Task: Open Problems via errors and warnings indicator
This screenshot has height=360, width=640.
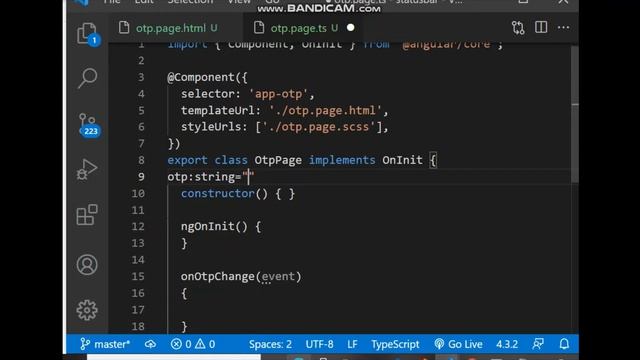Action: pos(193,344)
